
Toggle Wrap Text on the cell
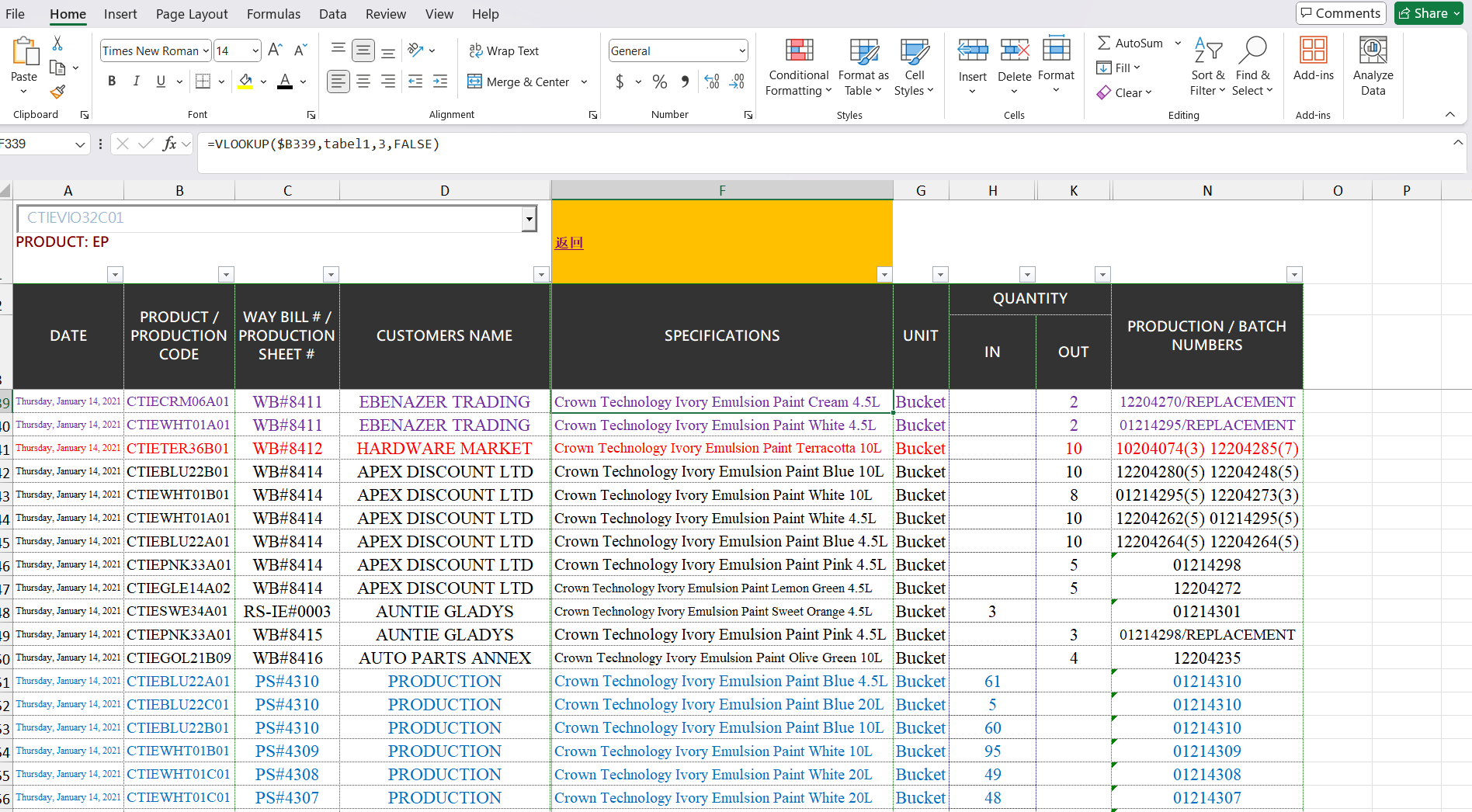click(x=504, y=50)
